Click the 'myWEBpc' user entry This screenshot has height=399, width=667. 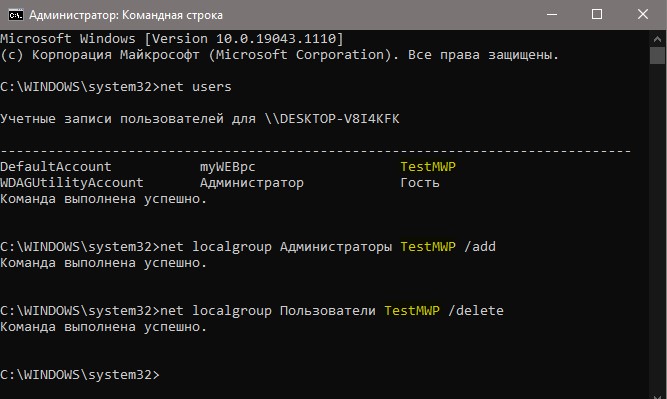(x=228, y=167)
